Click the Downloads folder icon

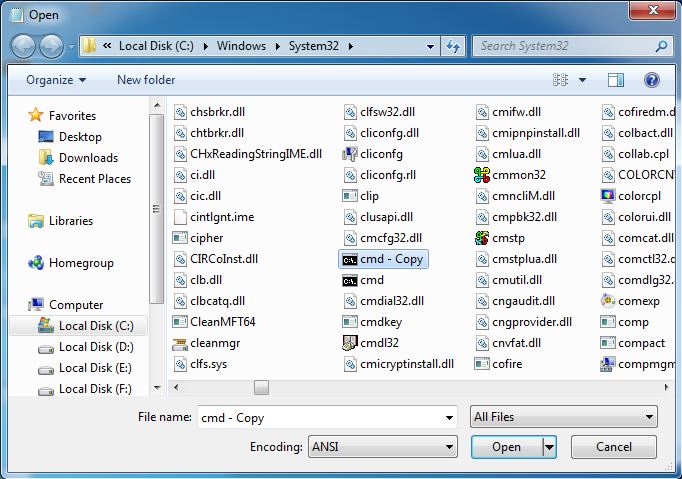tap(46, 157)
